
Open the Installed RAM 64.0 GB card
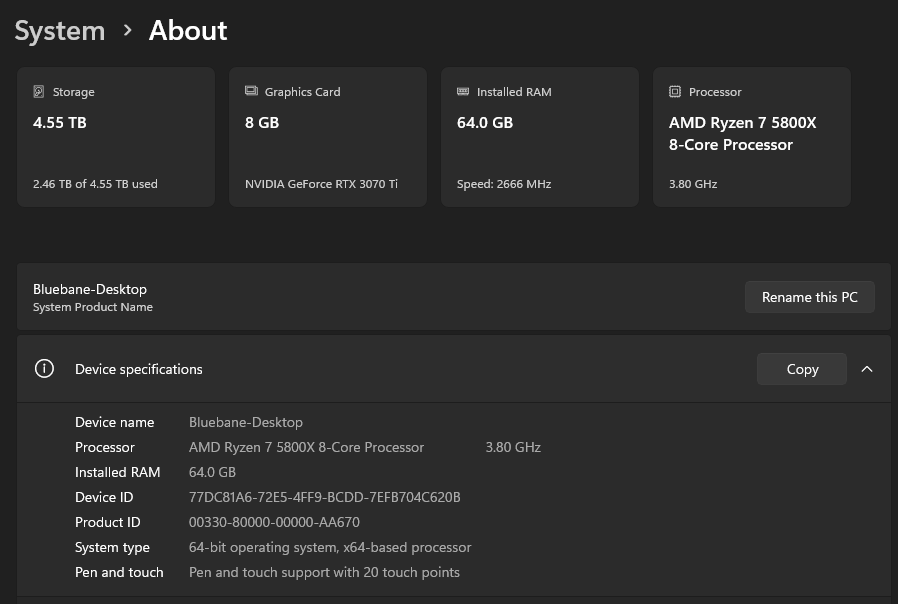coord(540,137)
